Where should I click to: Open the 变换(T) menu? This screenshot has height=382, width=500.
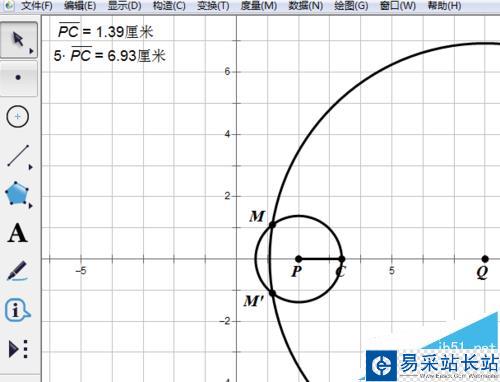coord(213,6)
